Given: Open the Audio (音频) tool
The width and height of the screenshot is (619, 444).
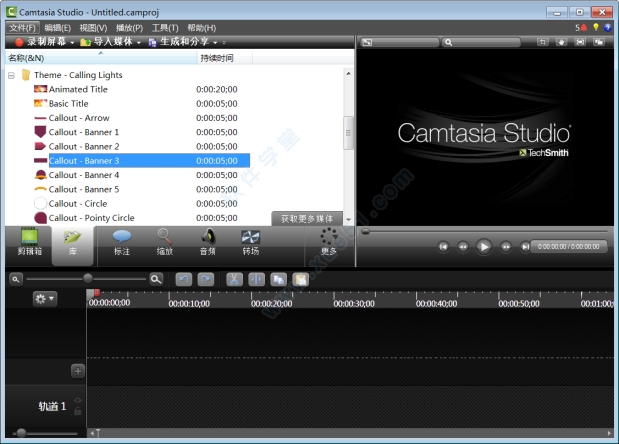Looking at the screenshot, I should tap(208, 242).
